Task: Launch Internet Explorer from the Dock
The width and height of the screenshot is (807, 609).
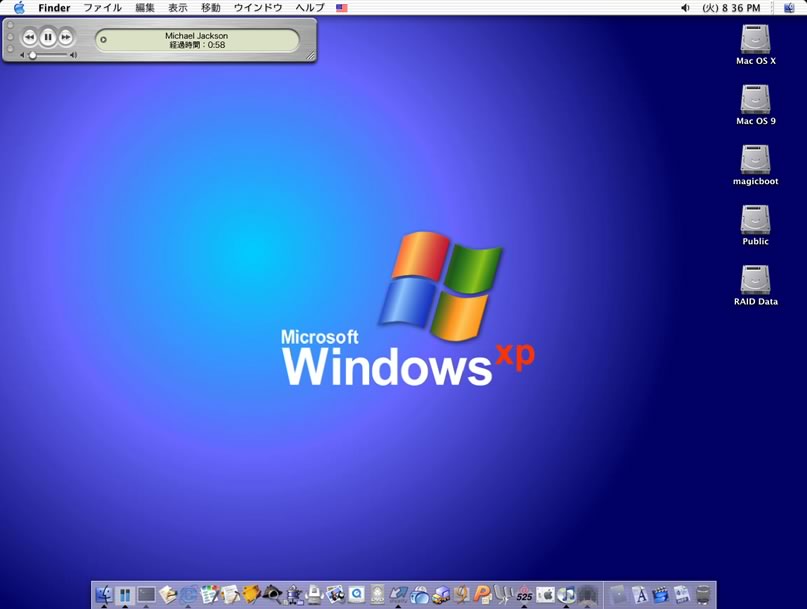Action: tap(188, 595)
